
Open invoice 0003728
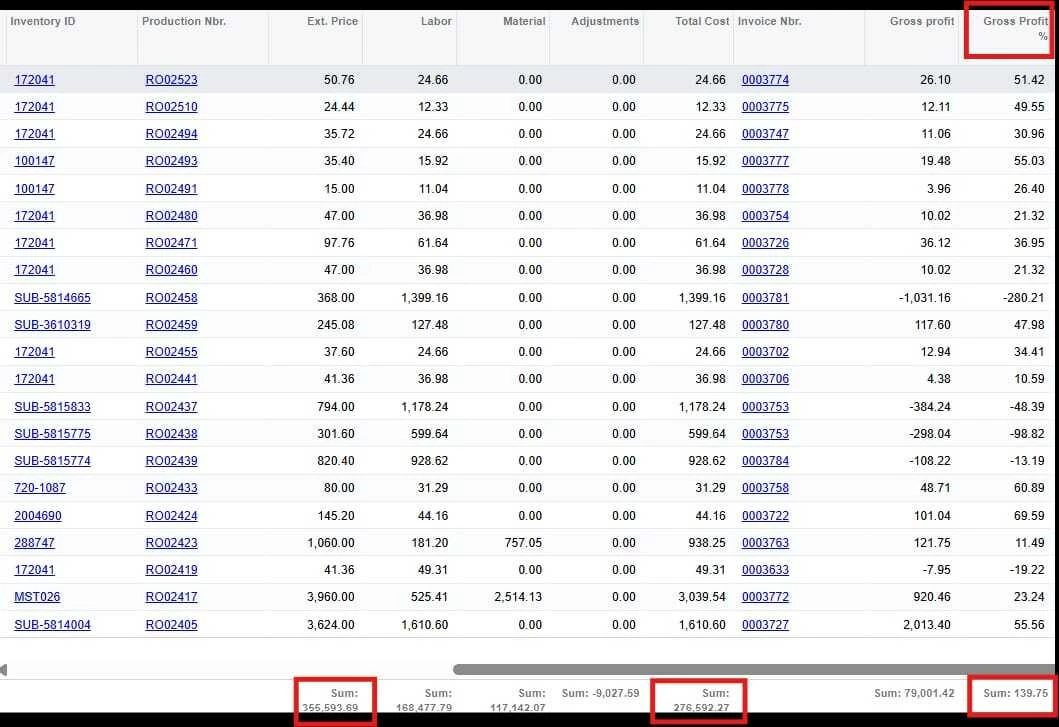click(x=765, y=270)
